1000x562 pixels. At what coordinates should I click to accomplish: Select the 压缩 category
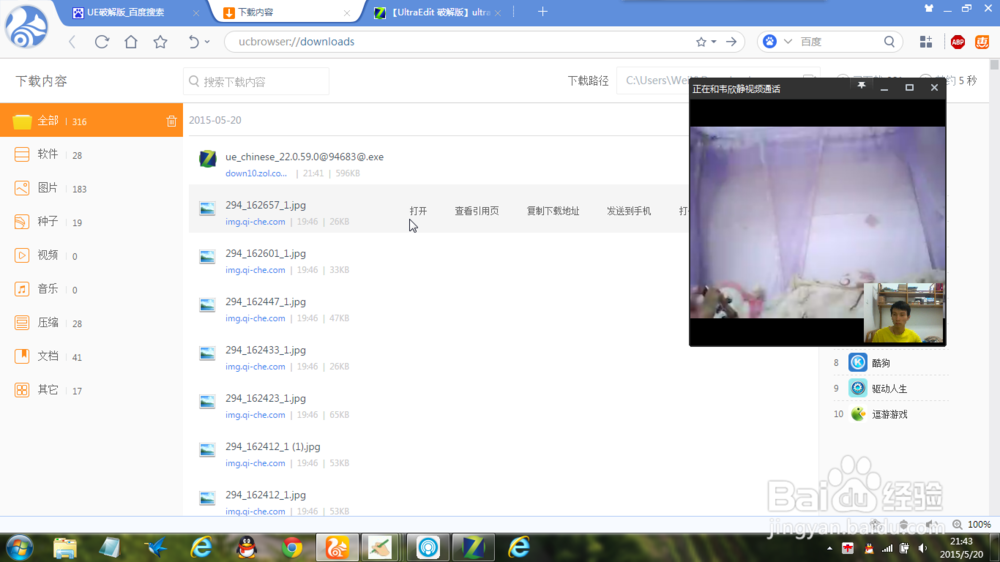[91, 323]
